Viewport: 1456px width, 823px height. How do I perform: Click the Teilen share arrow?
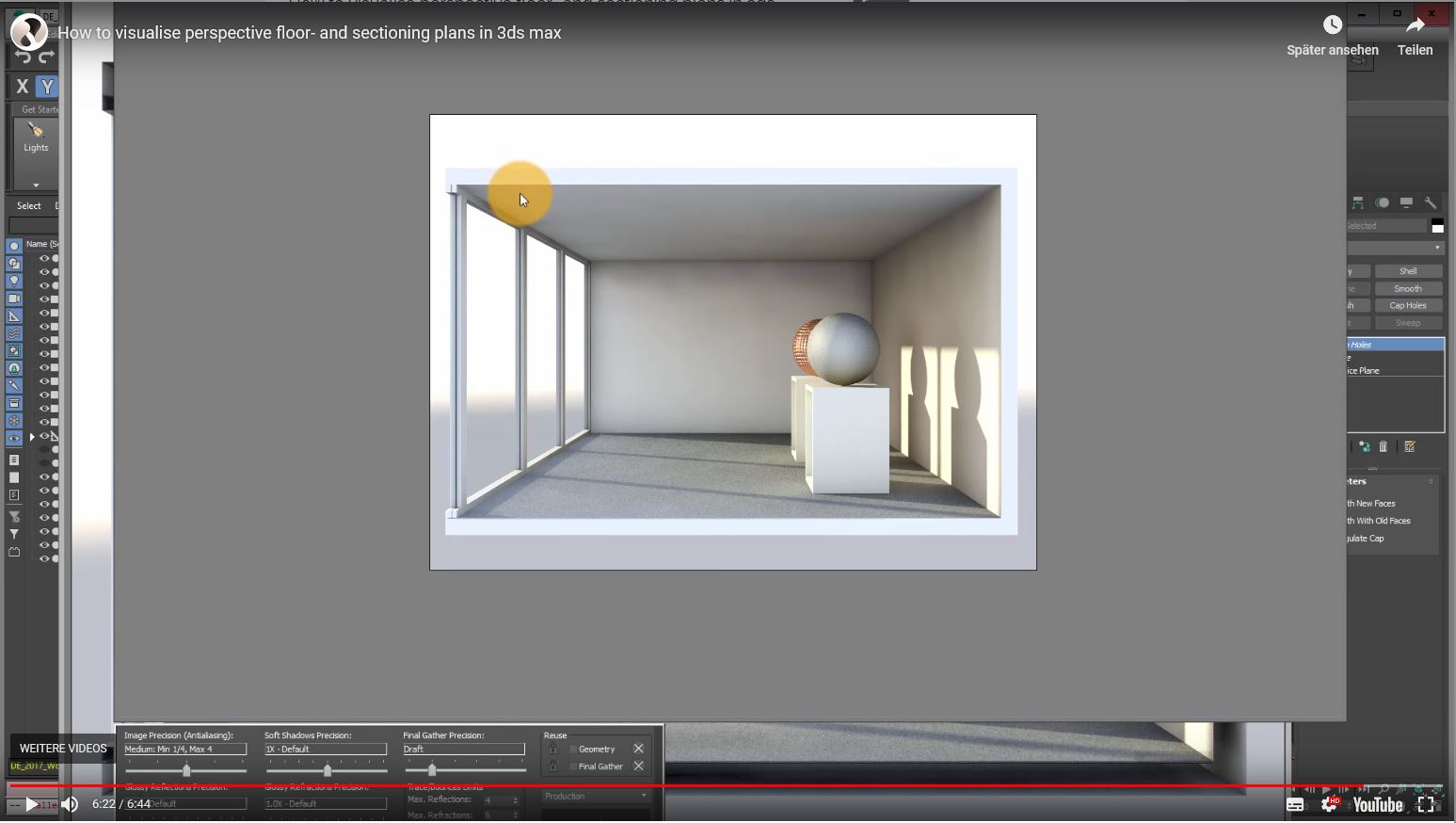1415,25
